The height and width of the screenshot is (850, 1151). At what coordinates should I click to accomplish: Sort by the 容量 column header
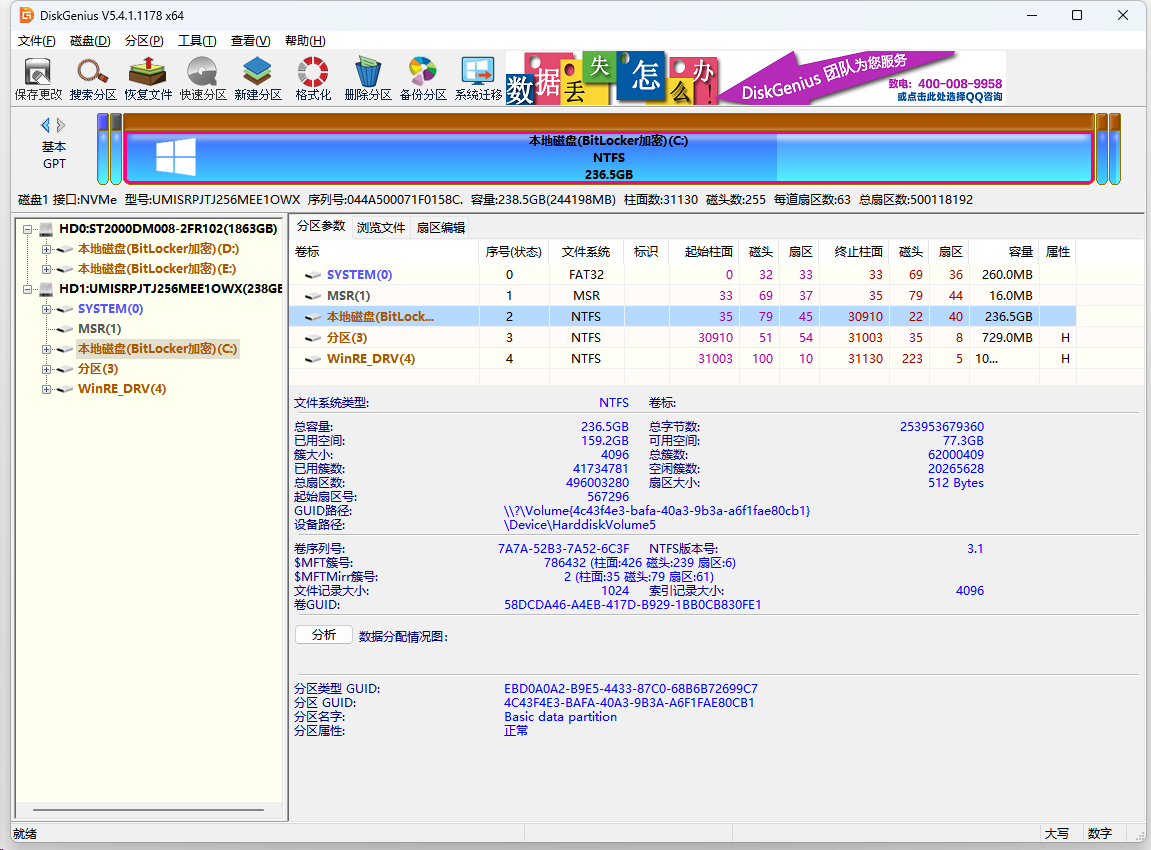1003,252
